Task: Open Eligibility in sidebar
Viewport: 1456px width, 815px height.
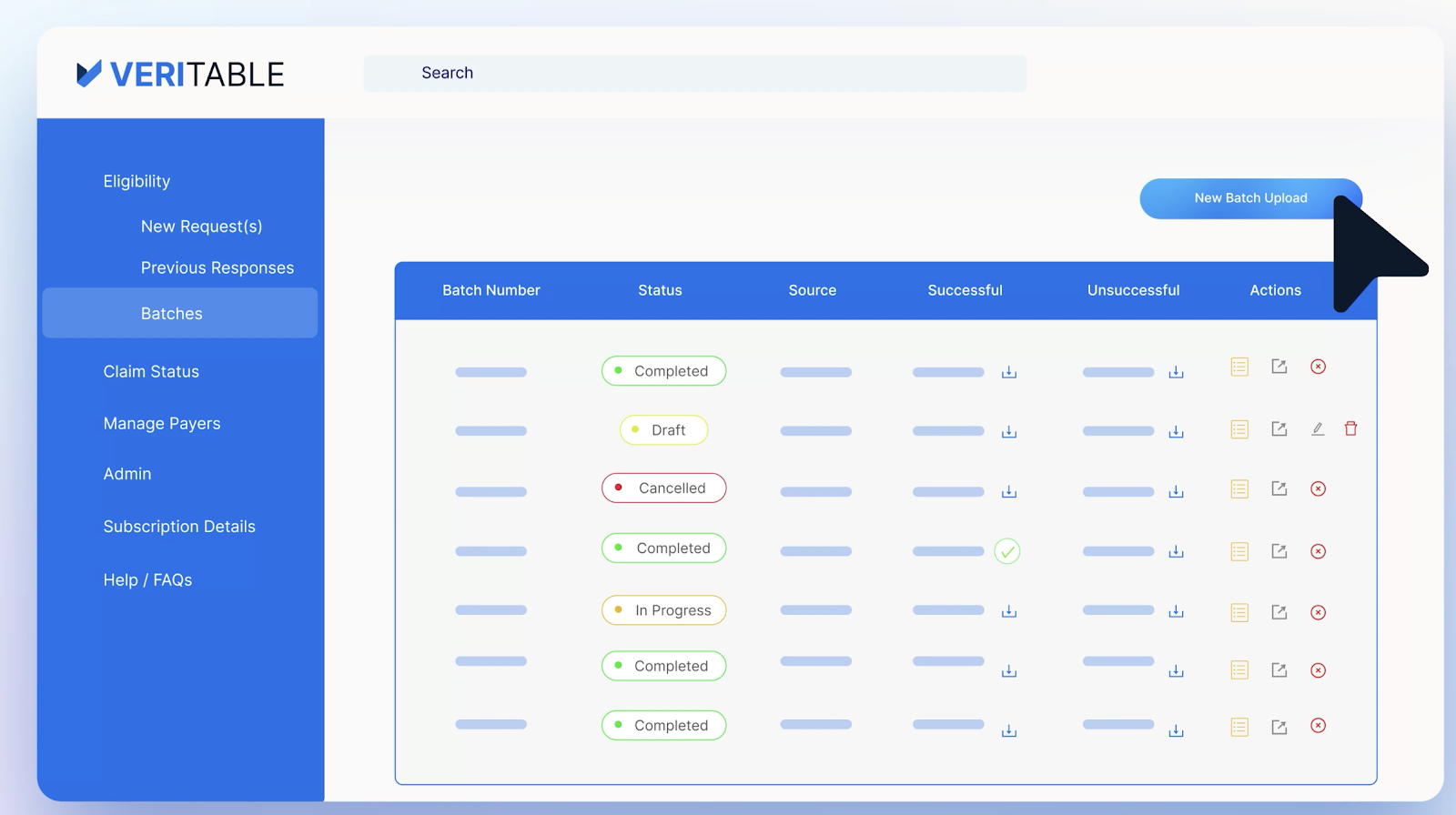Action: (x=136, y=181)
